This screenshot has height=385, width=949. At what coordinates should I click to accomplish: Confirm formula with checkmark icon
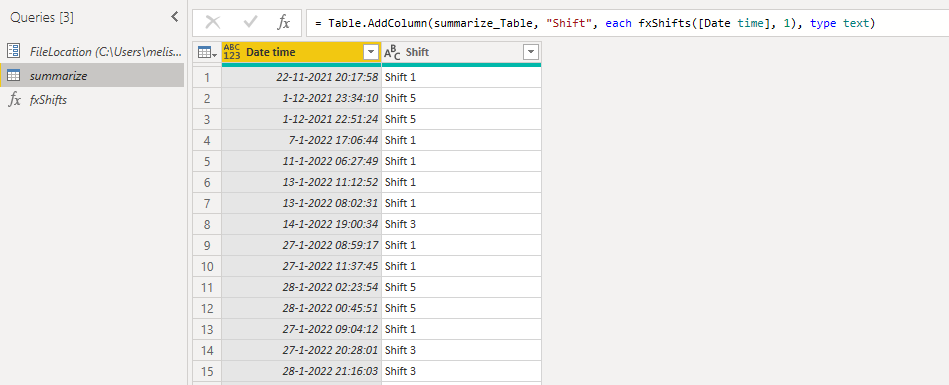point(249,23)
